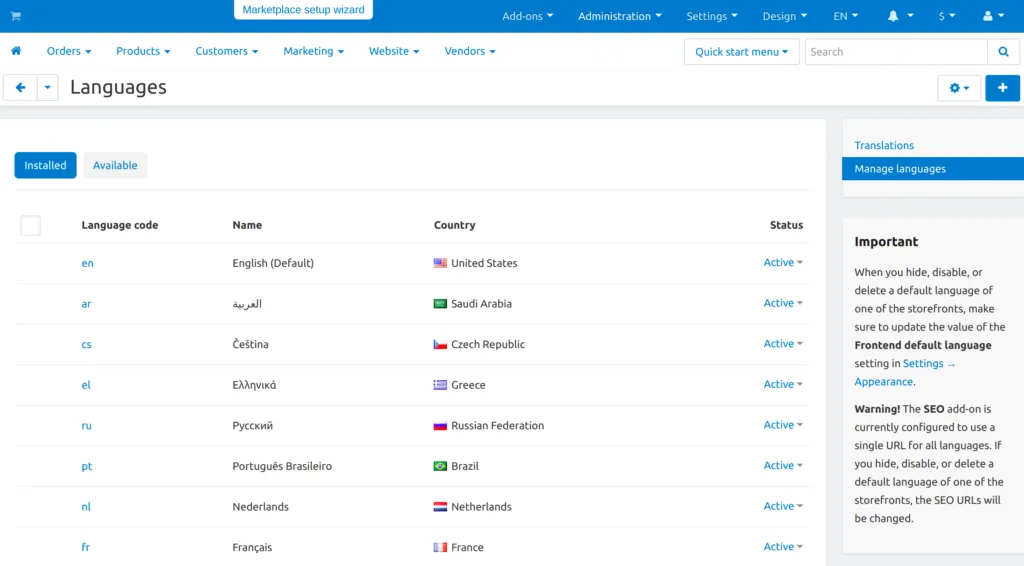Open the Marketing menu
Viewport: 1024px width, 566px height.
(x=313, y=51)
